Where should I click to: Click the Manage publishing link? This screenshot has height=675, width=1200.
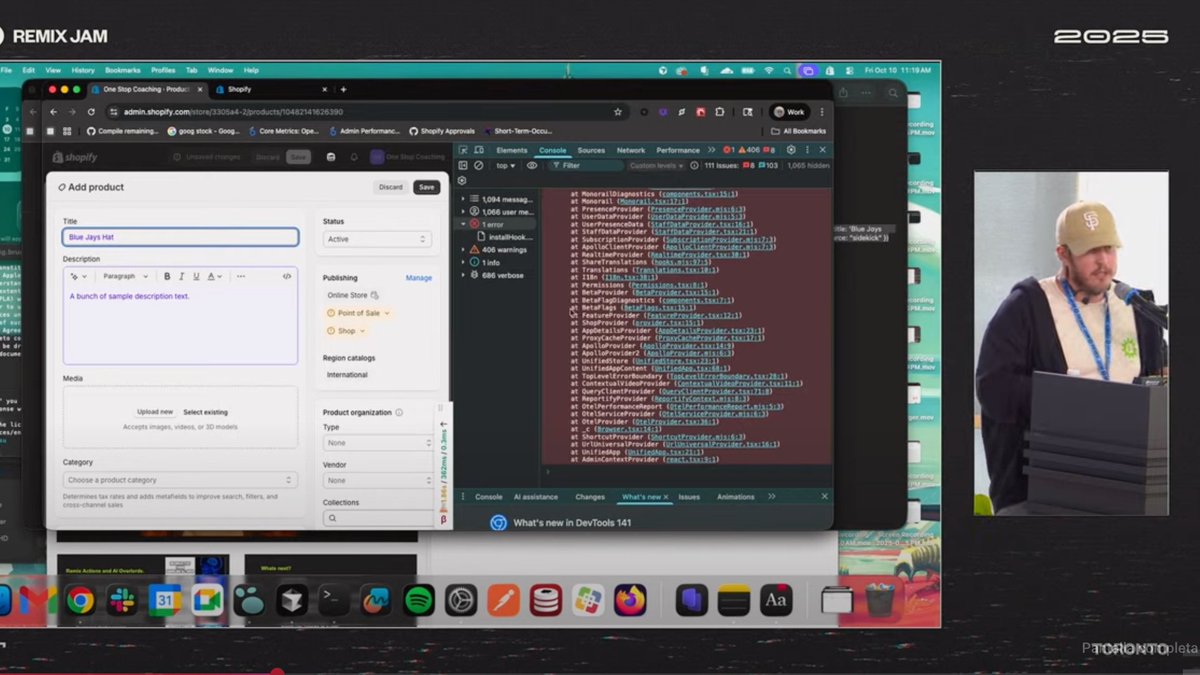point(419,278)
